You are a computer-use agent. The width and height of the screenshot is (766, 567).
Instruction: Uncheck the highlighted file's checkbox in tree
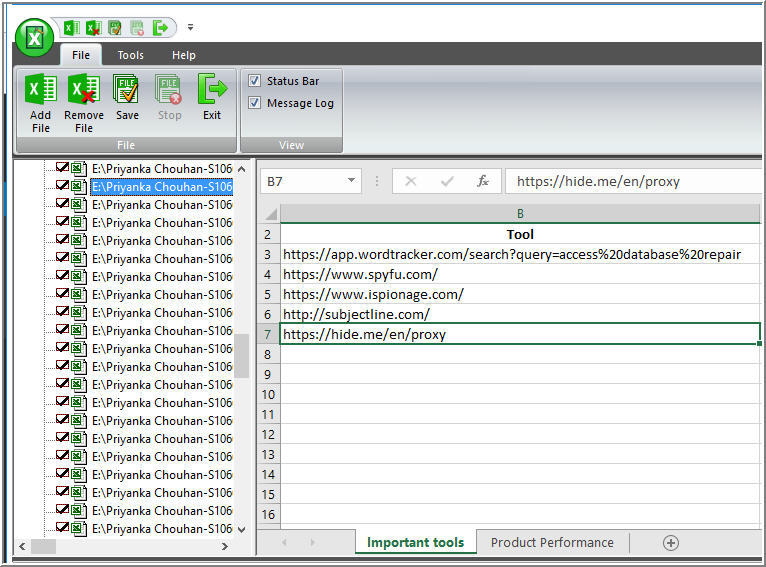62,186
